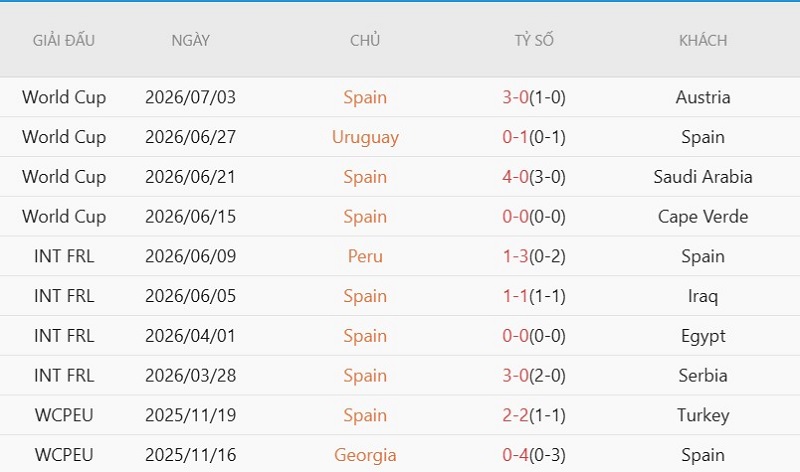Select the Austria away team
Viewport: 800px width, 472px height.
pyautogui.click(x=703, y=97)
